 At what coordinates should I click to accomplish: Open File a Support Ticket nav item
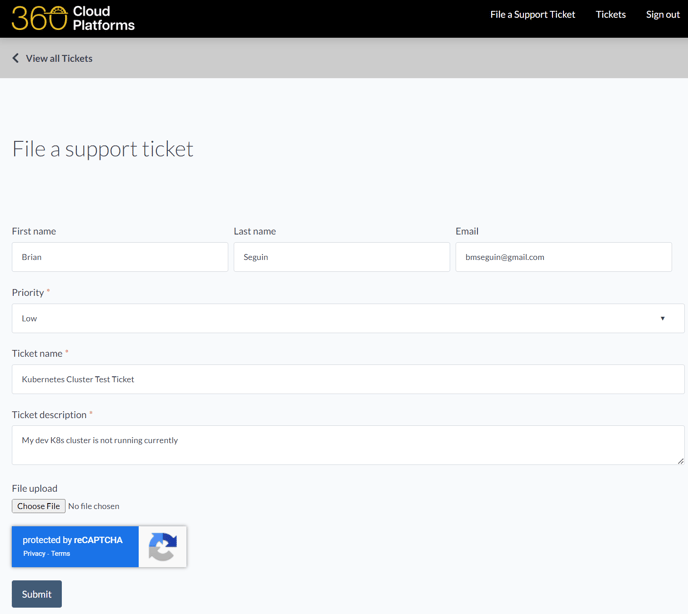pyautogui.click(x=532, y=15)
